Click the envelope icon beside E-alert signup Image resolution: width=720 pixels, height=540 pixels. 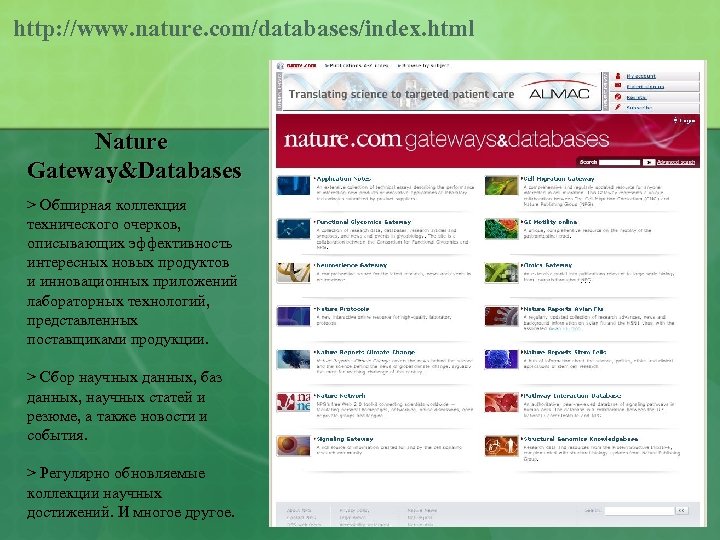pos(618,86)
